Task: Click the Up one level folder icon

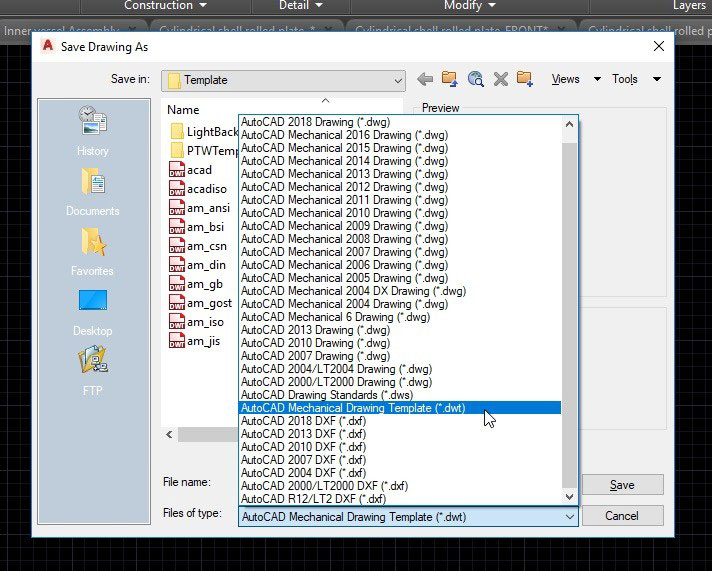Action: pos(450,79)
